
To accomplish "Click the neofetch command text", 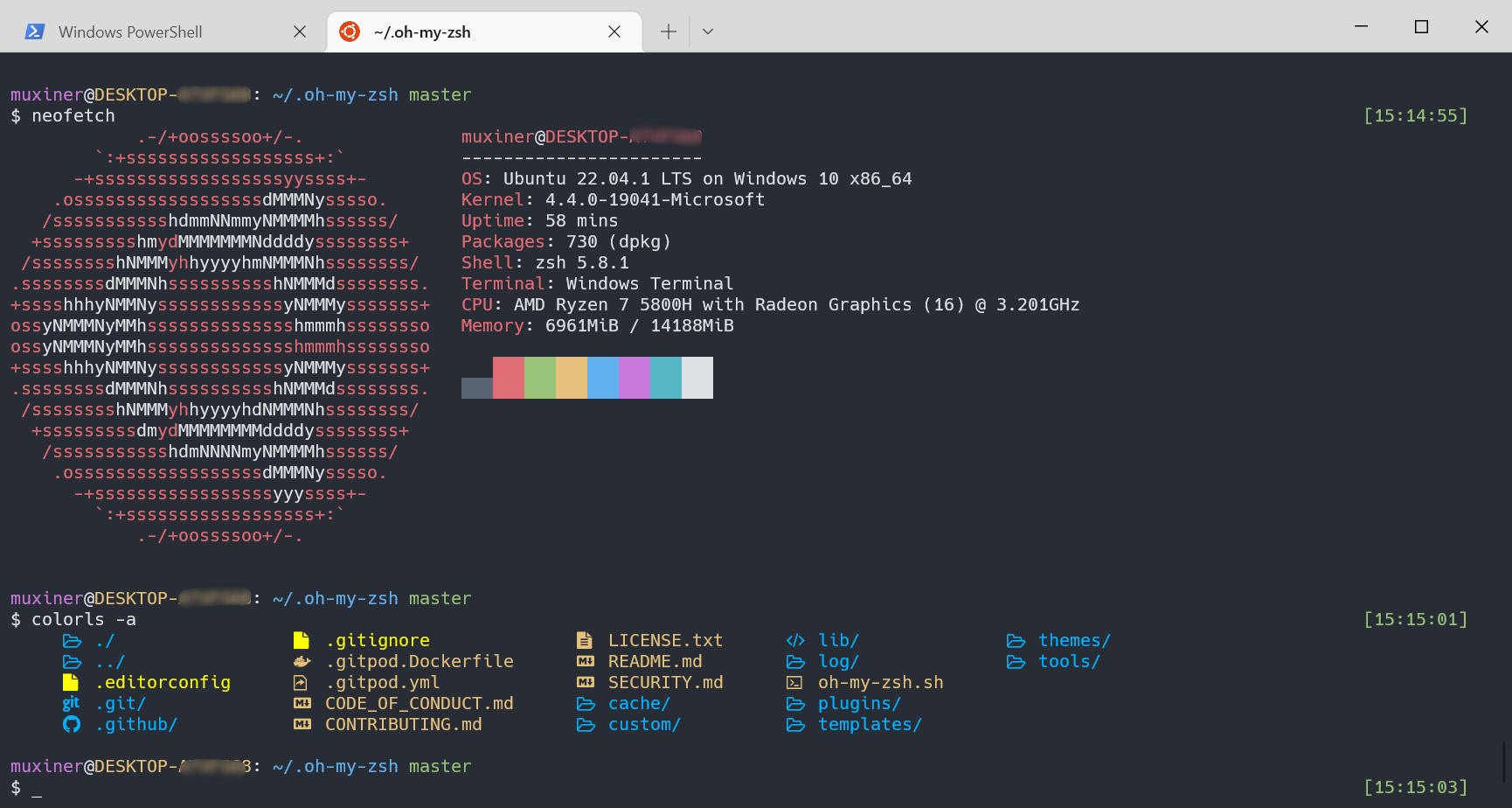I will tap(73, 115).
